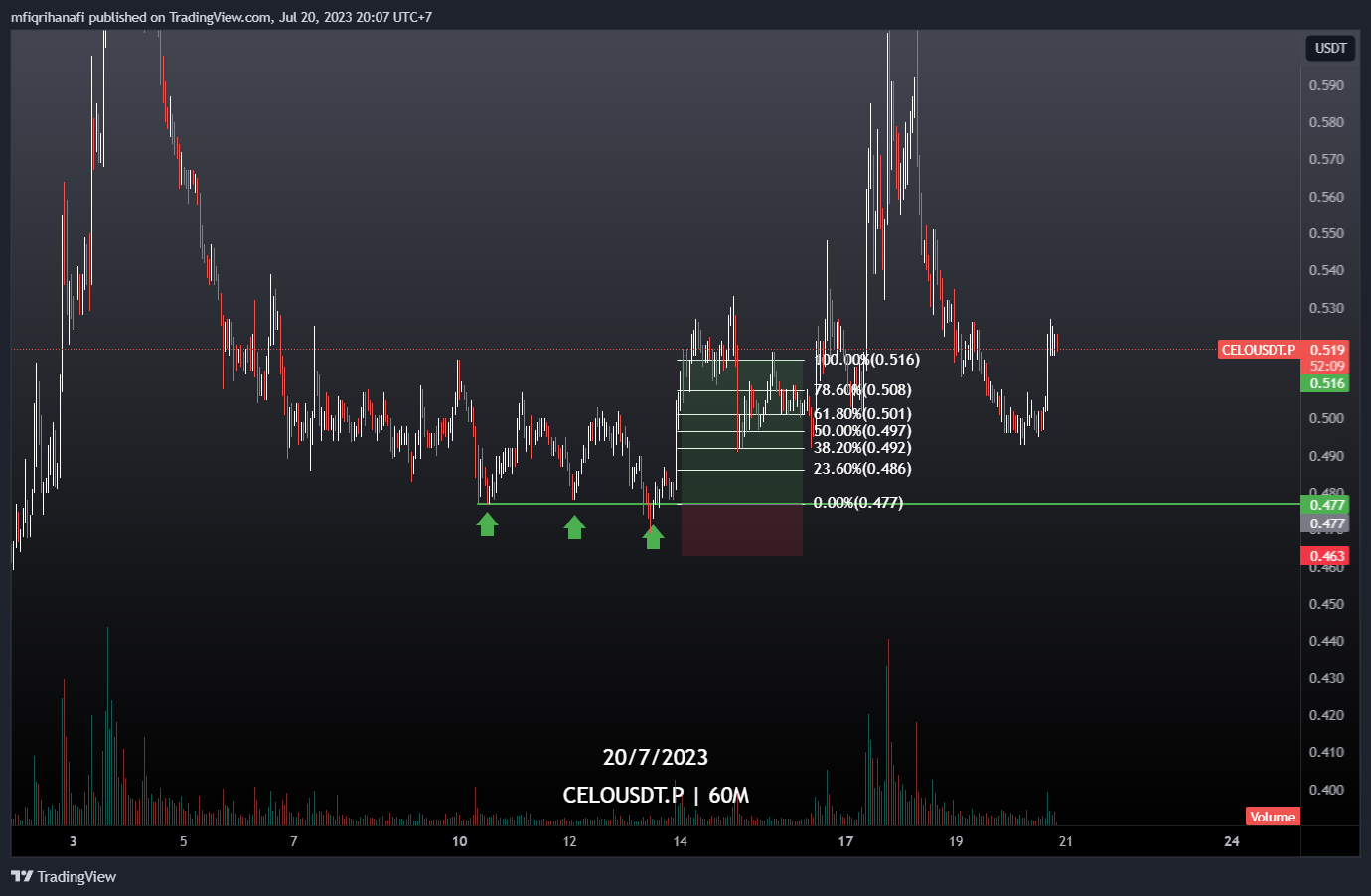This screenshot has width=1371, height=896.
Task: Click the green arrow under the 13 July low
Action: pos(653,537)
